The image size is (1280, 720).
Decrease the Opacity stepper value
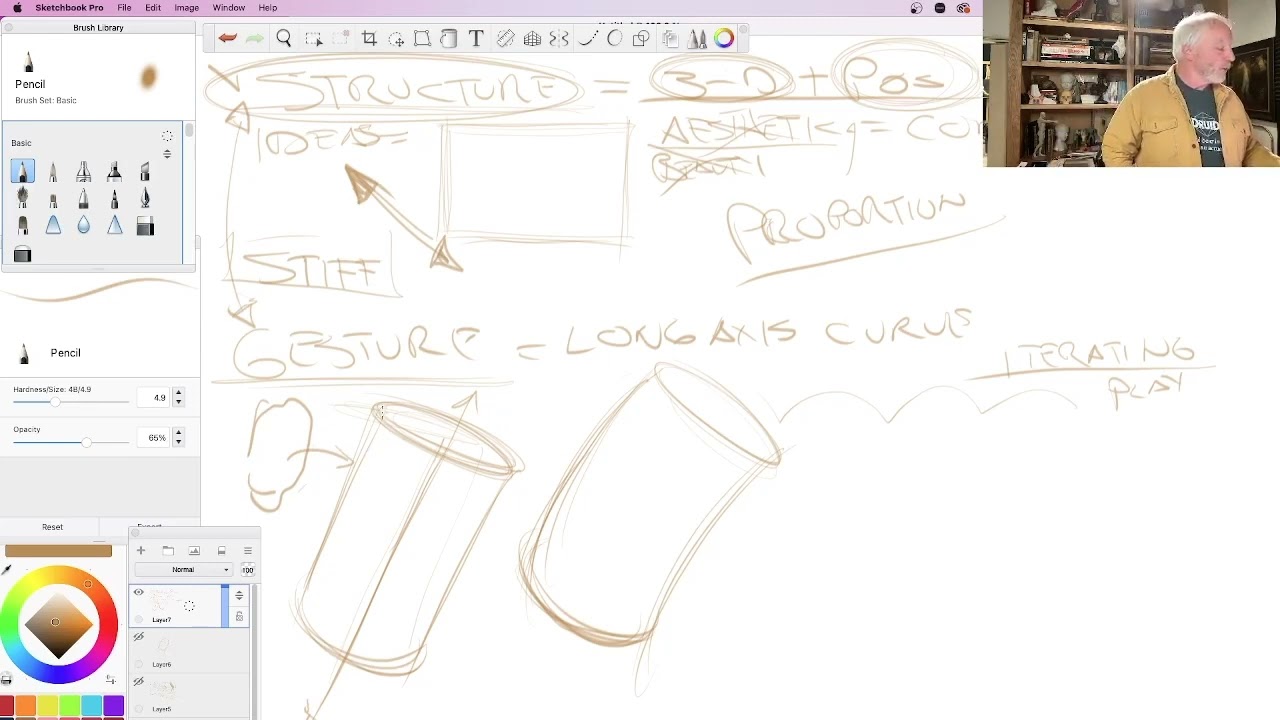pyautogui.click(x=178, y=442)
